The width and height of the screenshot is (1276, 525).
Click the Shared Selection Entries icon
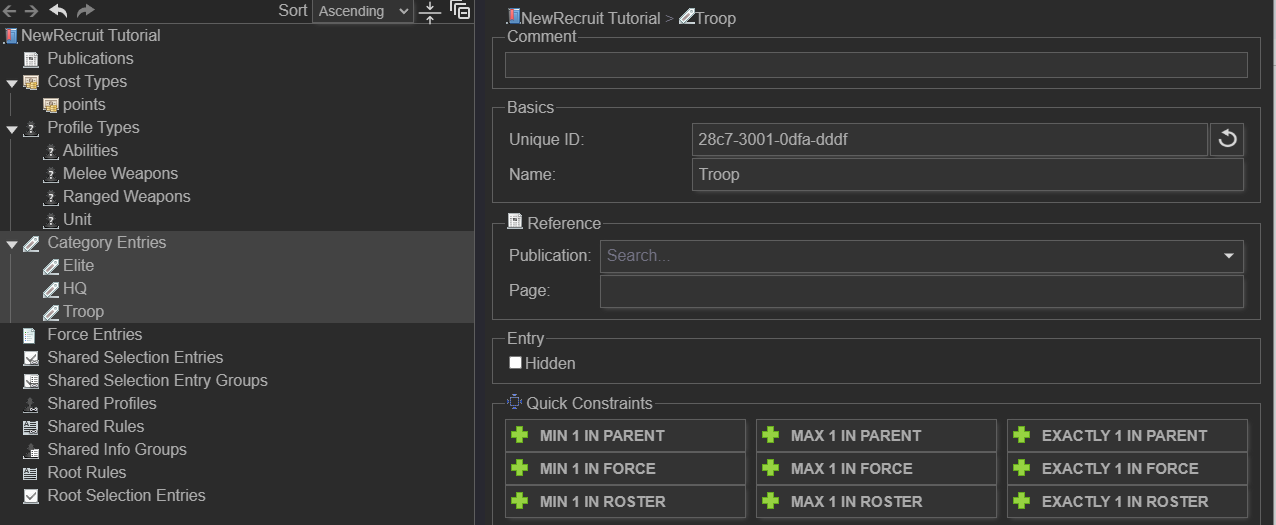(x=30, y=358)
